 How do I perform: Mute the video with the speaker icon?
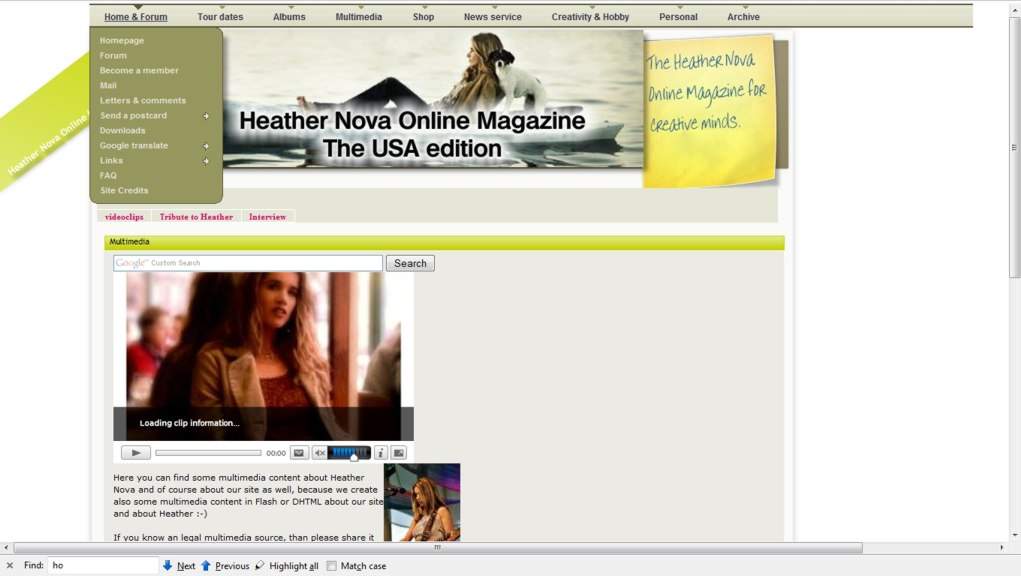[x=319, y=453]
